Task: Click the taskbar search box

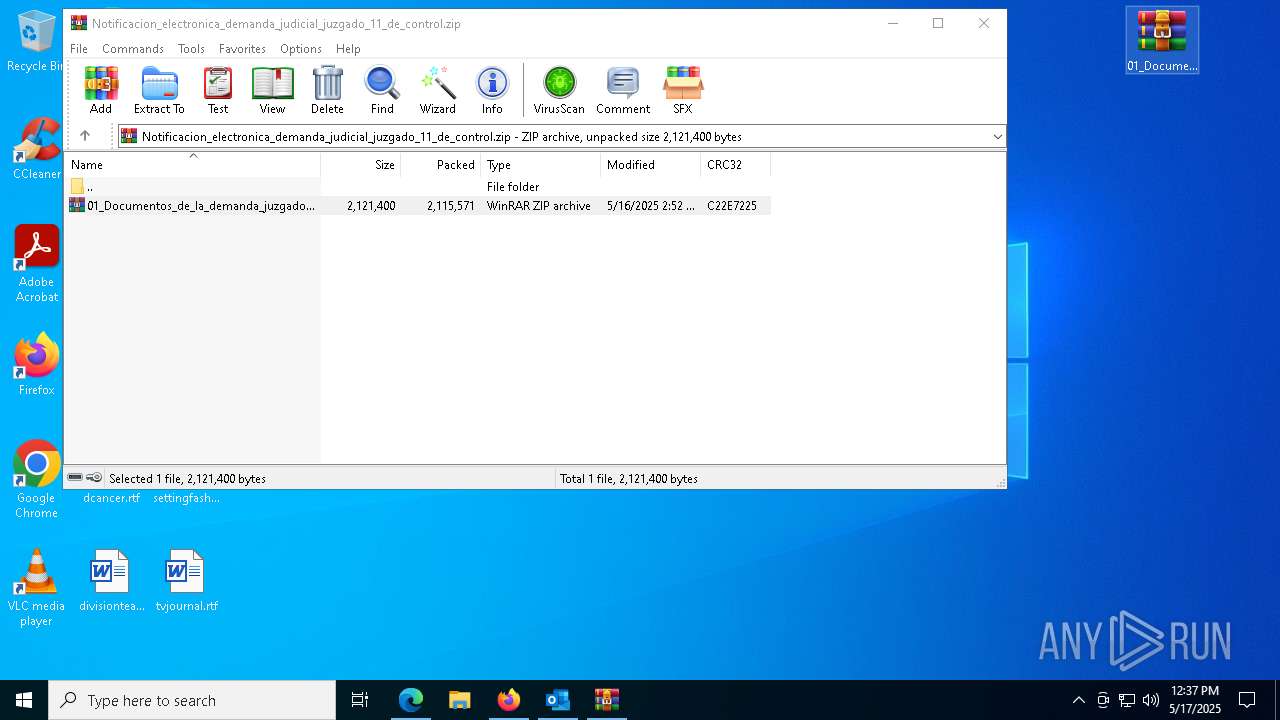Action: (x=192, y=700)
